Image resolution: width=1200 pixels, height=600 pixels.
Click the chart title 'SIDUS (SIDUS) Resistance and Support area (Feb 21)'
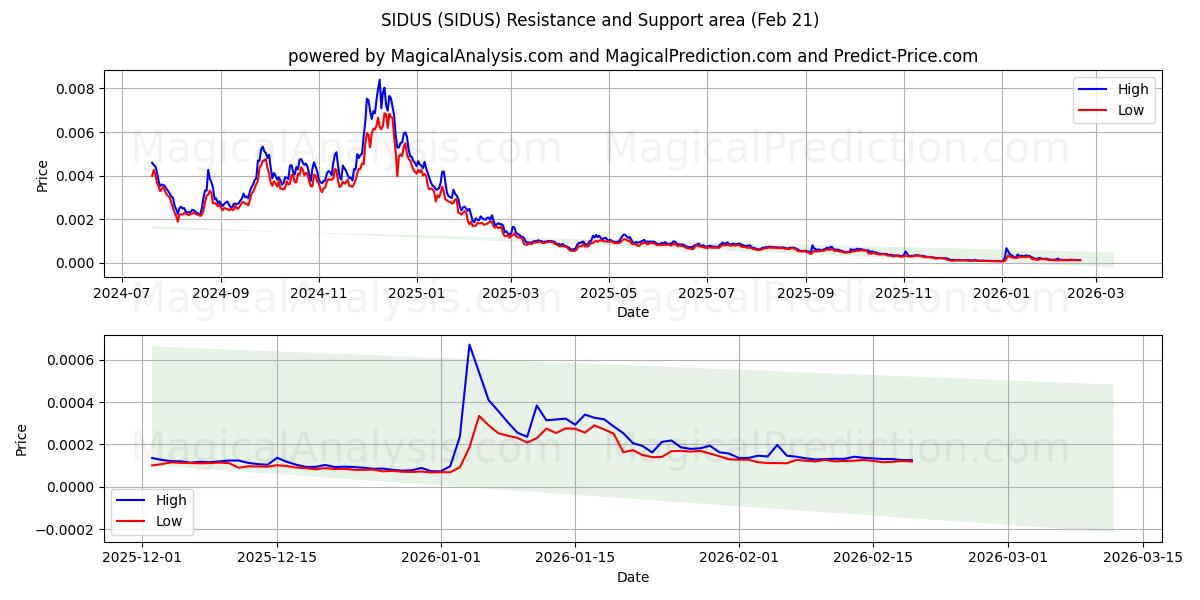tap(600, 20)
